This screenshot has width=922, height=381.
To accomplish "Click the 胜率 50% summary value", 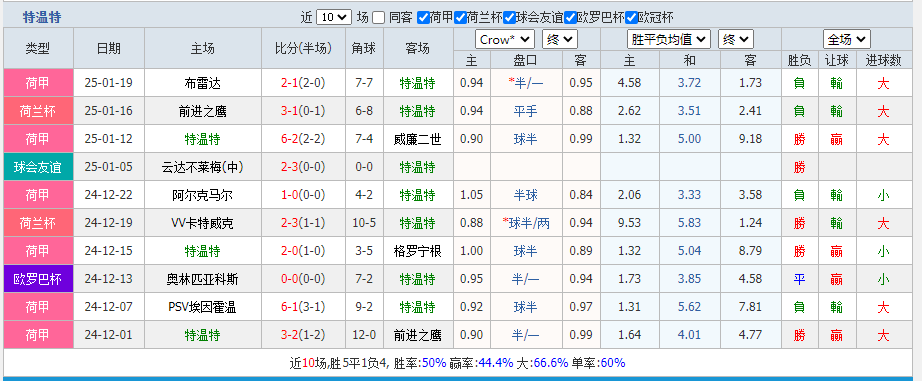I will (x=434, y=363).
